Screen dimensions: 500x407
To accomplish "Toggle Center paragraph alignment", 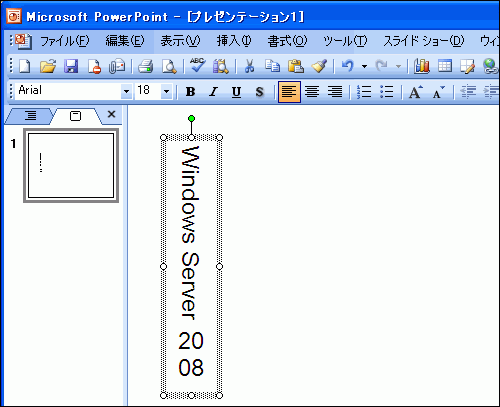I will [x=312, y=92].
